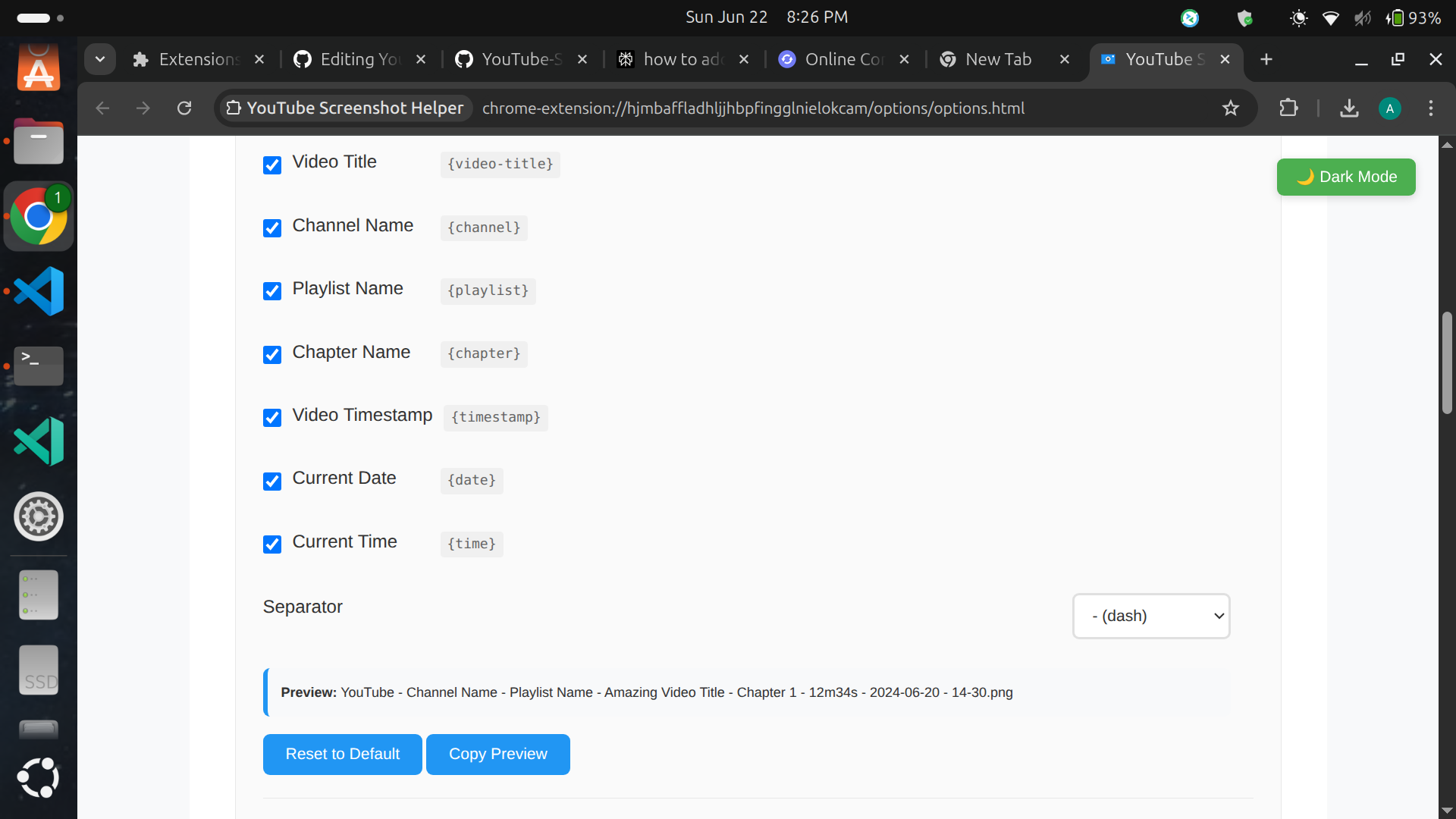Switch to the Online Compiler tab

coord(838,59)
